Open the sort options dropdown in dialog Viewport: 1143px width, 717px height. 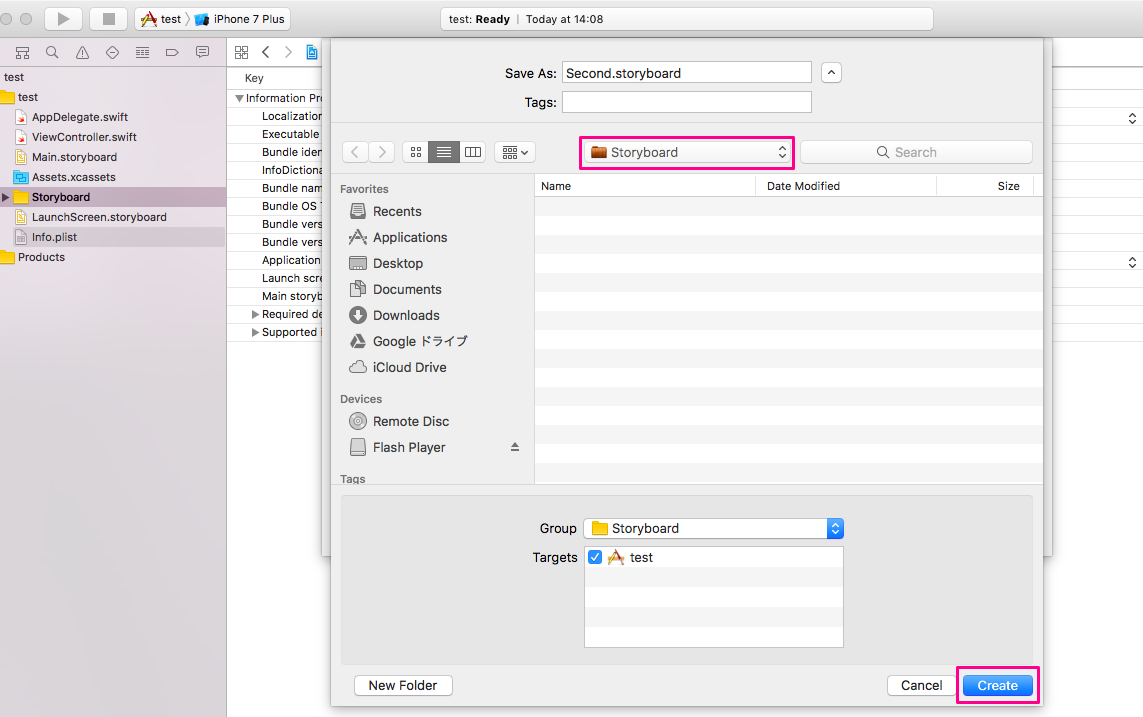point(514,152)
